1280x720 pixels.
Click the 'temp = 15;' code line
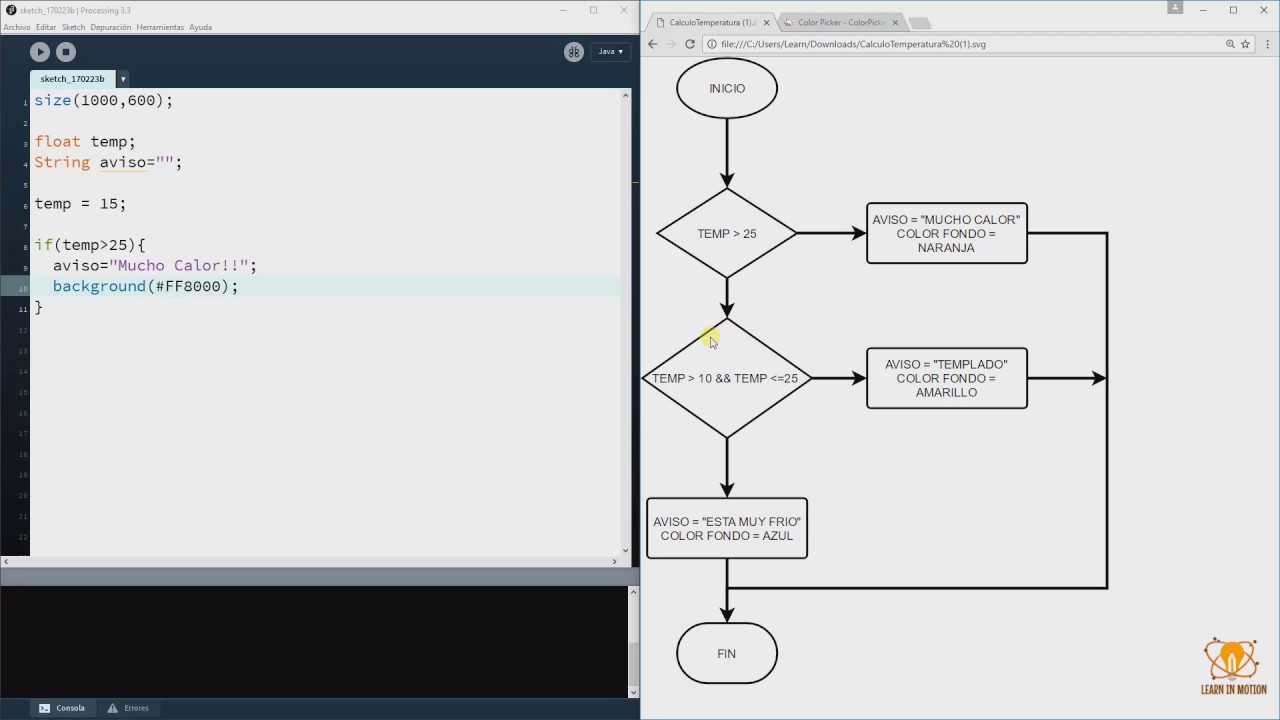tap(80, 203)
